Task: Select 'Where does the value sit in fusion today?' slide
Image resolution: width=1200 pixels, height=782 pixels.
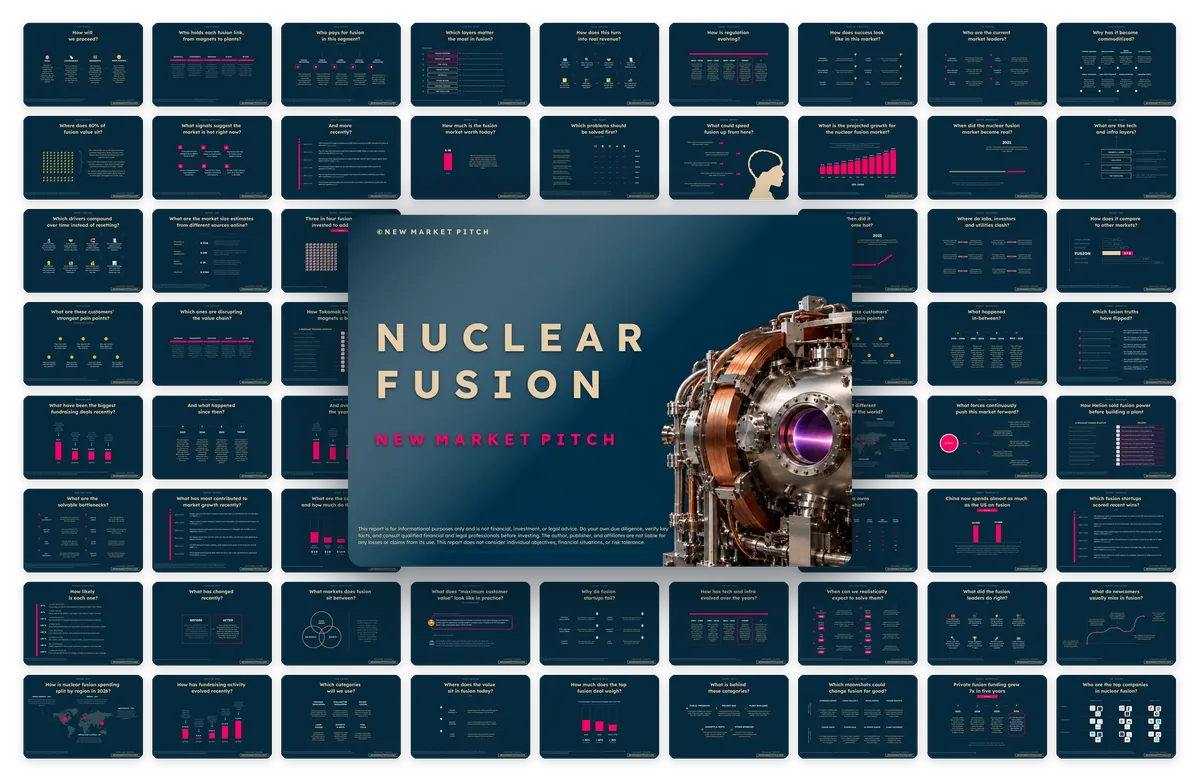Action: [470, 717]
